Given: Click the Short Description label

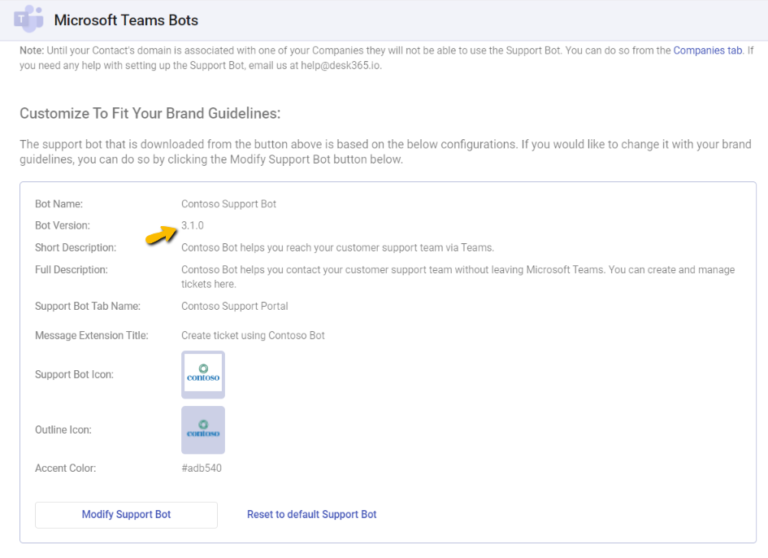Looking at the screenshot, I should 75,247.
